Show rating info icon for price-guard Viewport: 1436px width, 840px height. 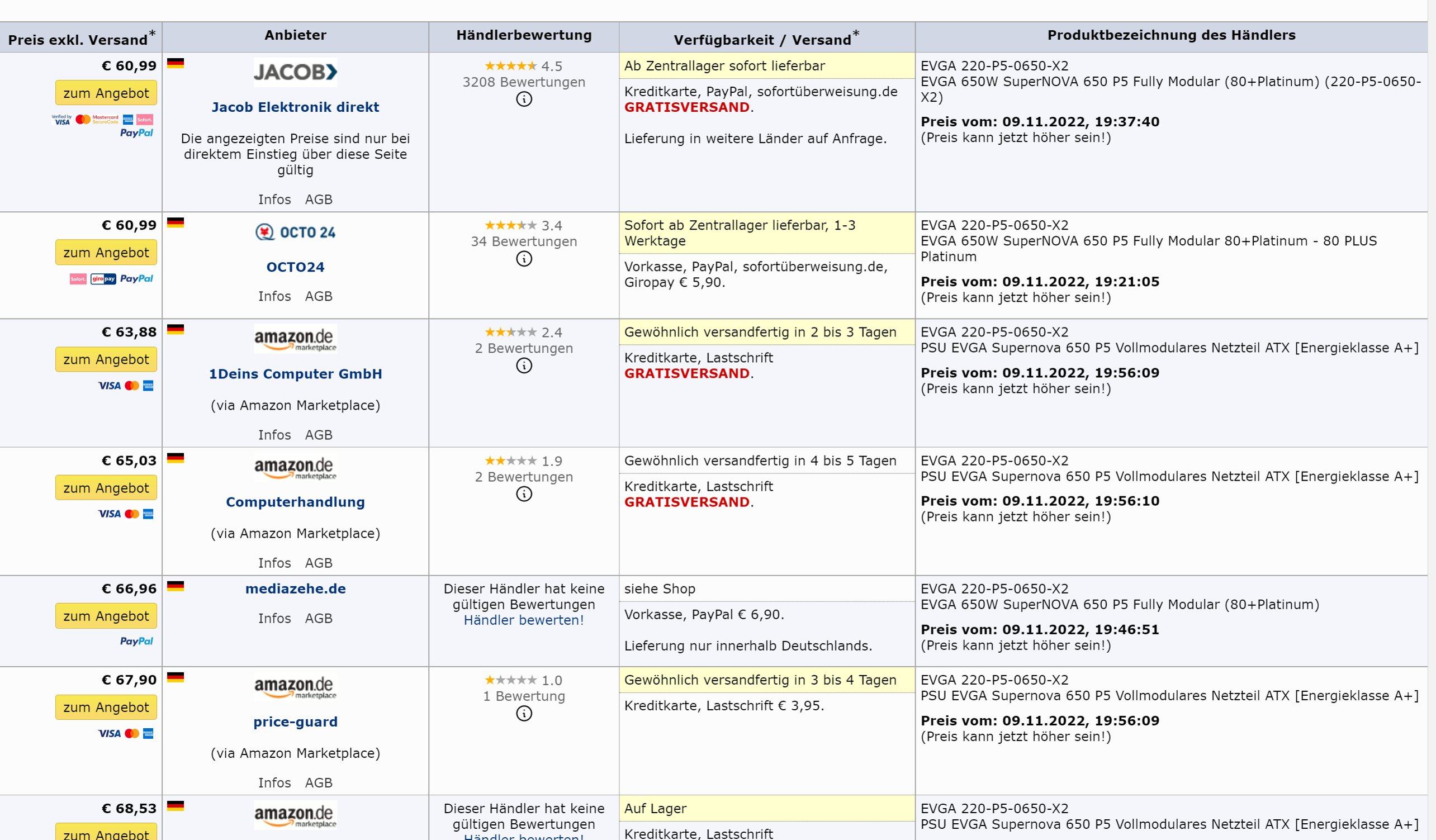(524, 714)
